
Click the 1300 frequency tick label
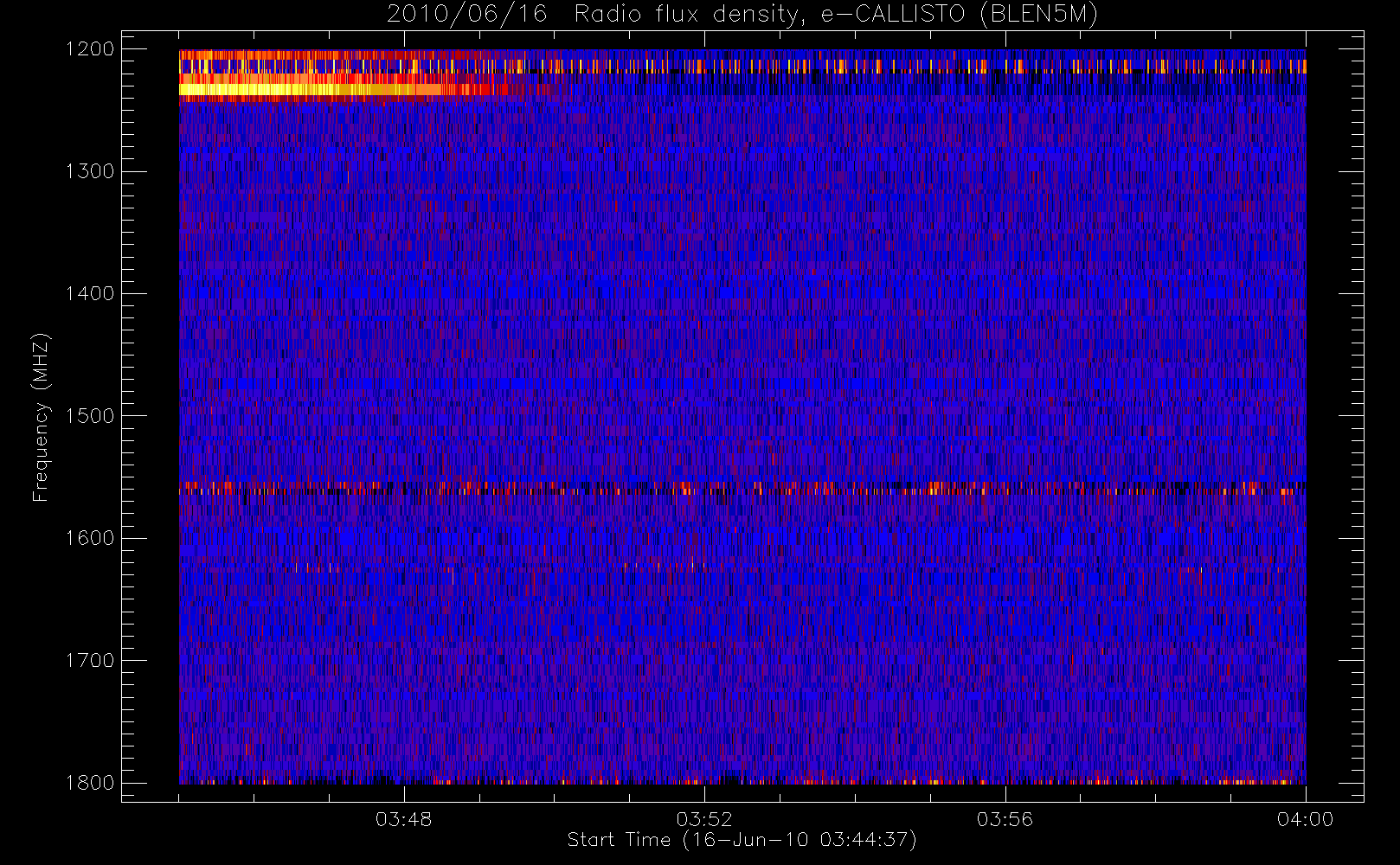(90, 171)
